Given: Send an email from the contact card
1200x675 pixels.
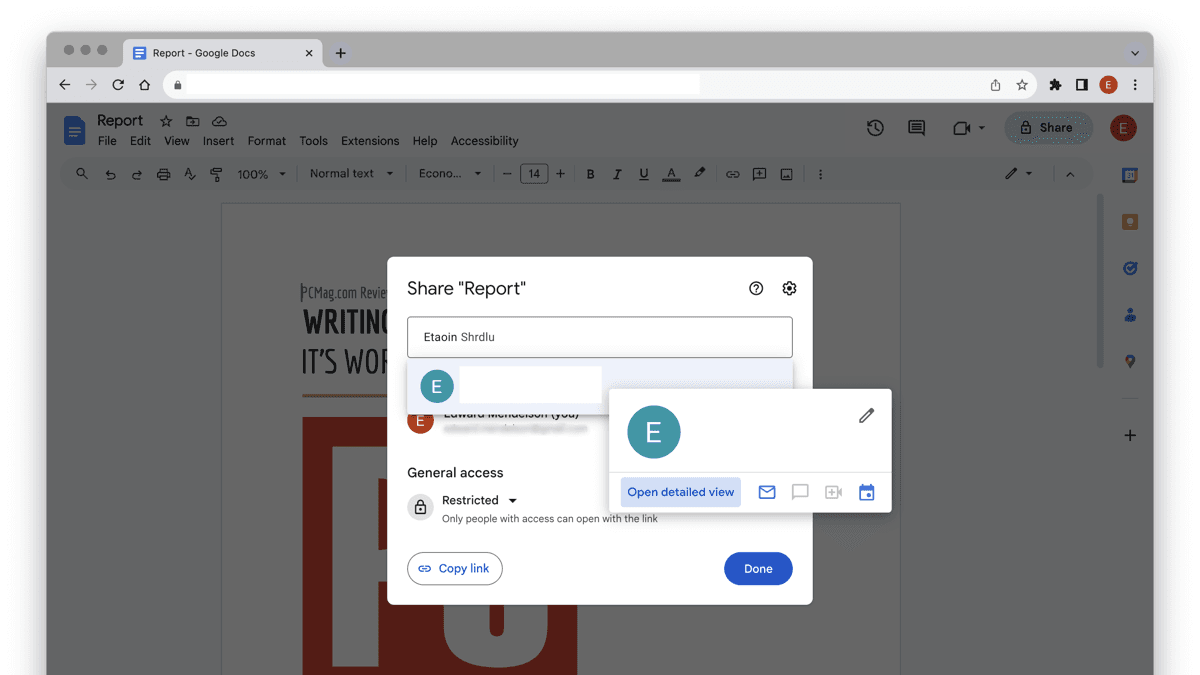Looking at the screenshot, I should click(767, 492).
